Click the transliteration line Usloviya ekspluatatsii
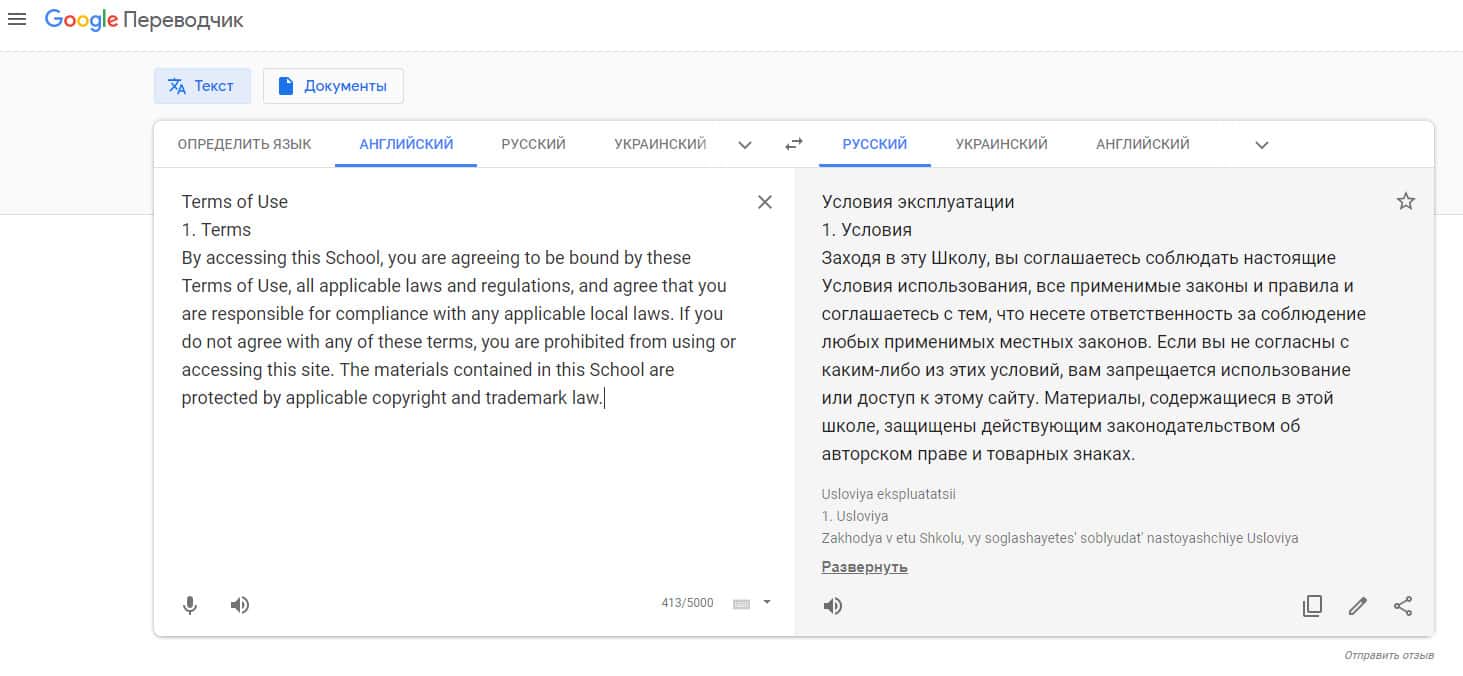The width and height of the screenshot is (1463, 676). click(889, 494)
